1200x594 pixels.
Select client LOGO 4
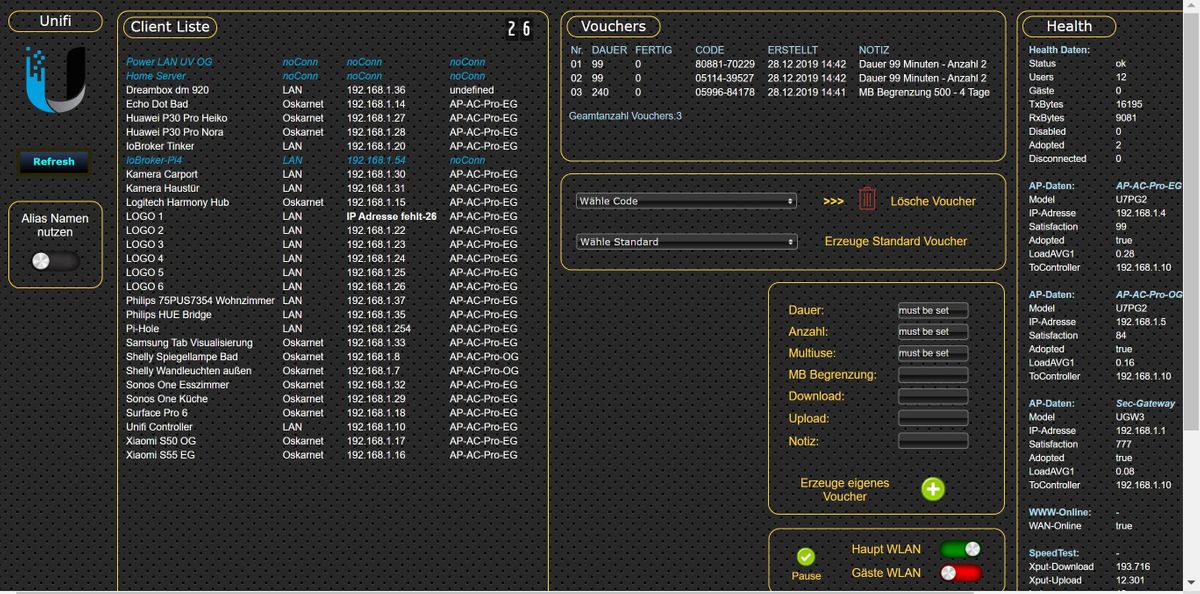(x=145, y=258)
